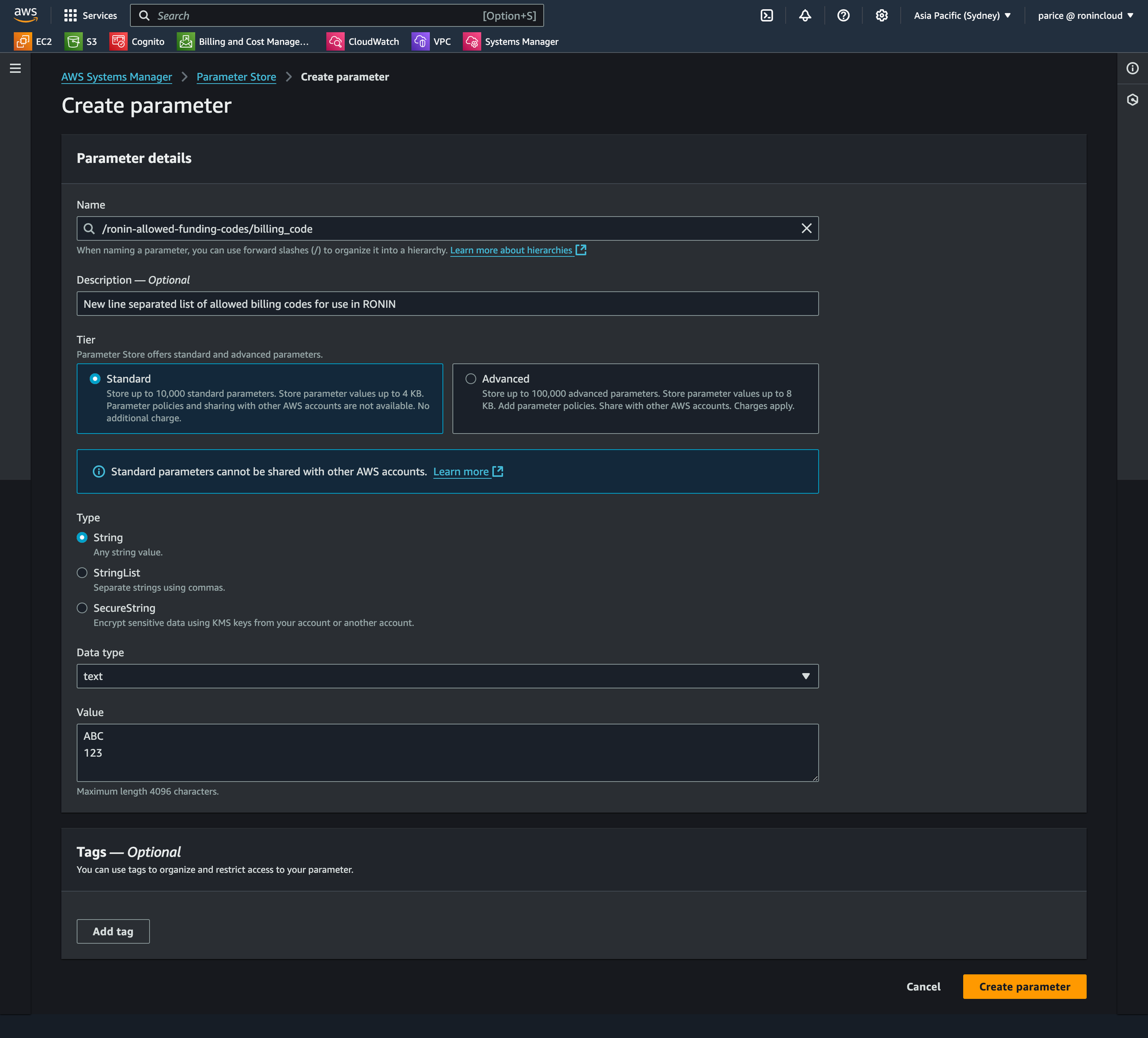The width and height of the screenshot is (1148, 1038).
Task: Open the Asia Pacific (Sydney) region selector
Action: pyautogui.click(x=962, y=15)
